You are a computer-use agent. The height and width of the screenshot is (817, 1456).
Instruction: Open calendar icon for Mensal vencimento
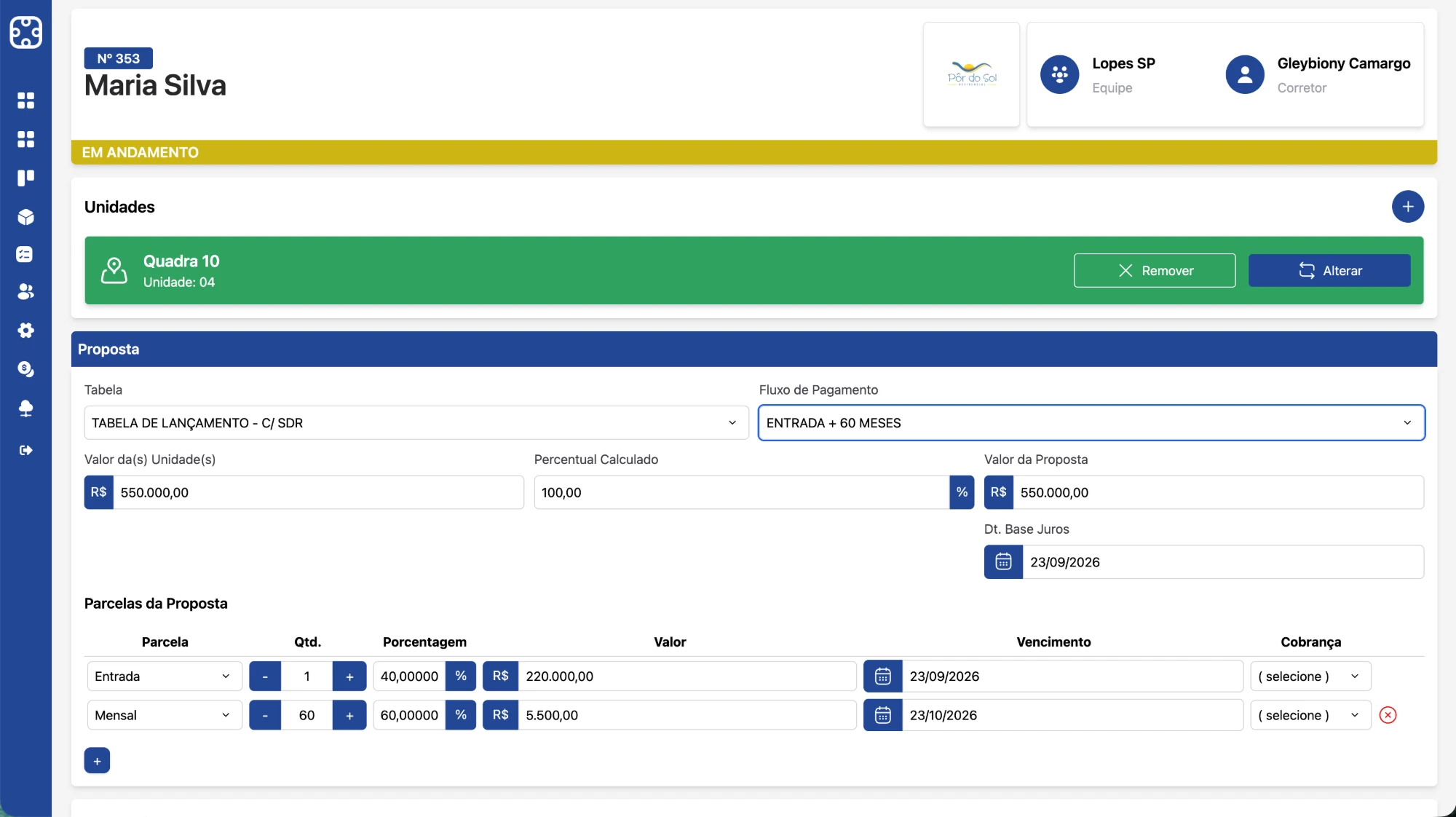pyautogui.click(x=882, y=716)
